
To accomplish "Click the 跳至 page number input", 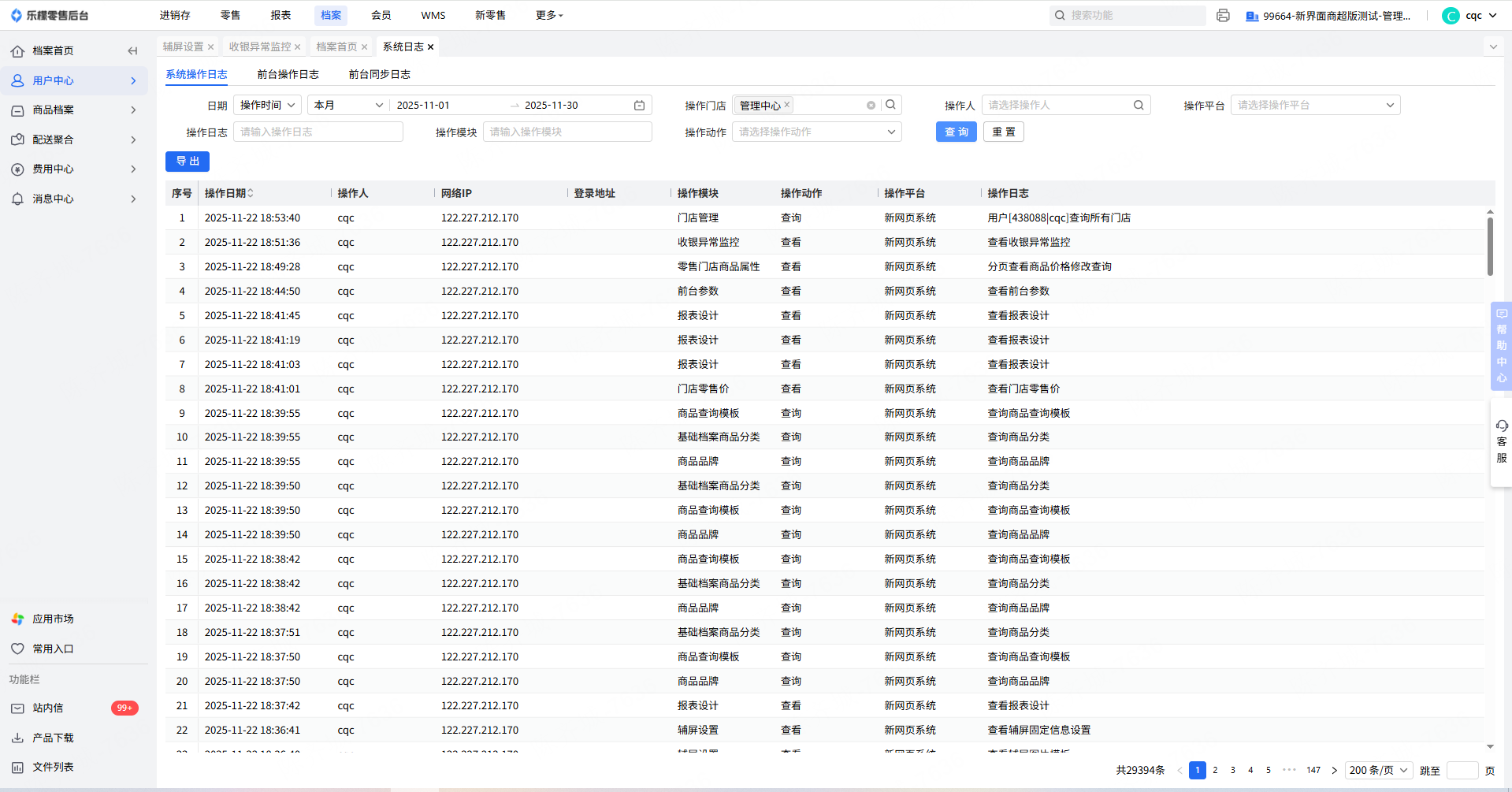I will point(1462,771).
